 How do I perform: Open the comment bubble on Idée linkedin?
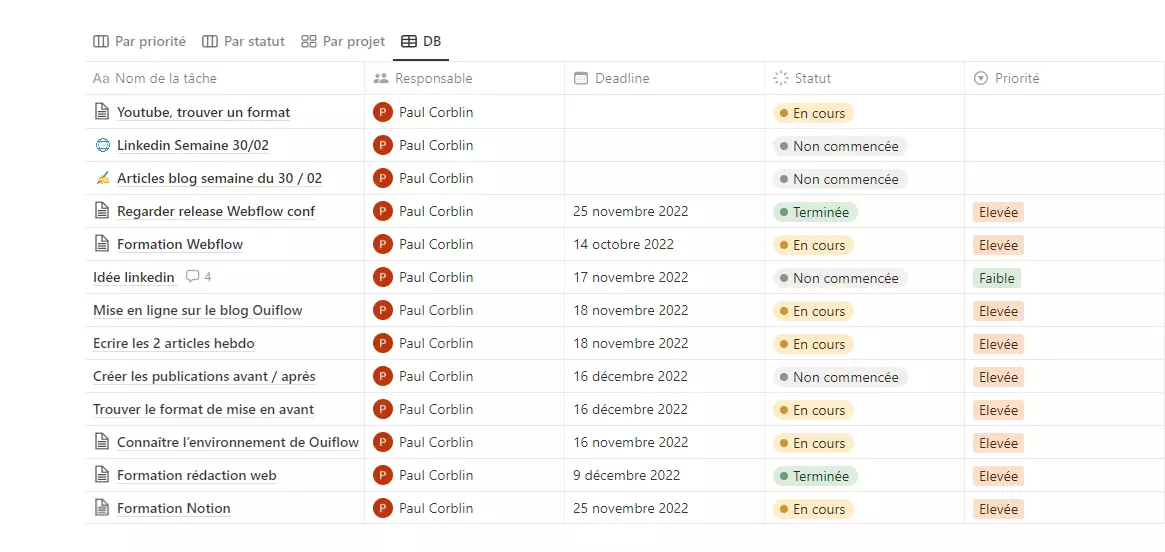click(x=198, y=277)
